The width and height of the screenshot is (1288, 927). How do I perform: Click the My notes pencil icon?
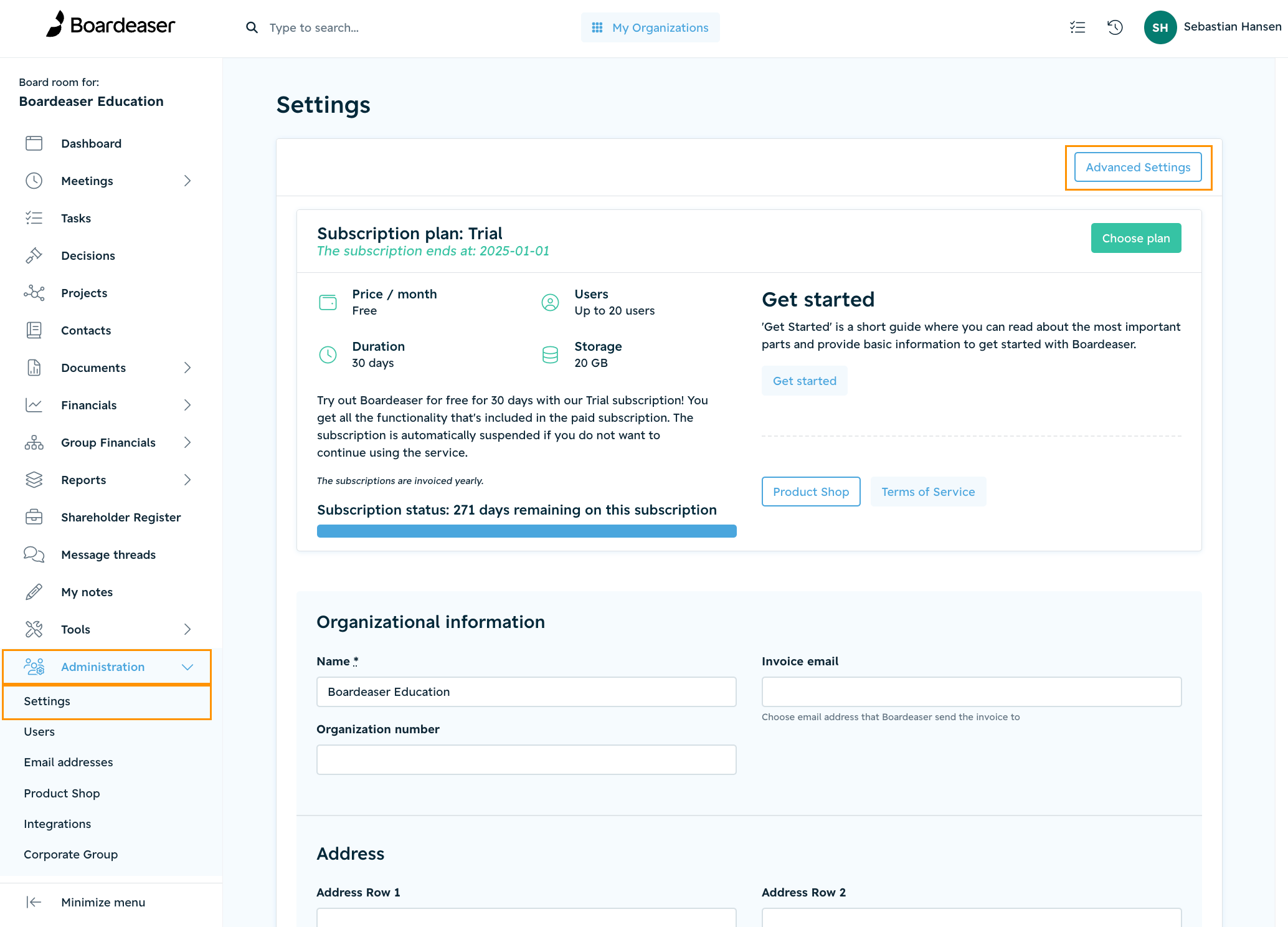(x=34, y=592)
